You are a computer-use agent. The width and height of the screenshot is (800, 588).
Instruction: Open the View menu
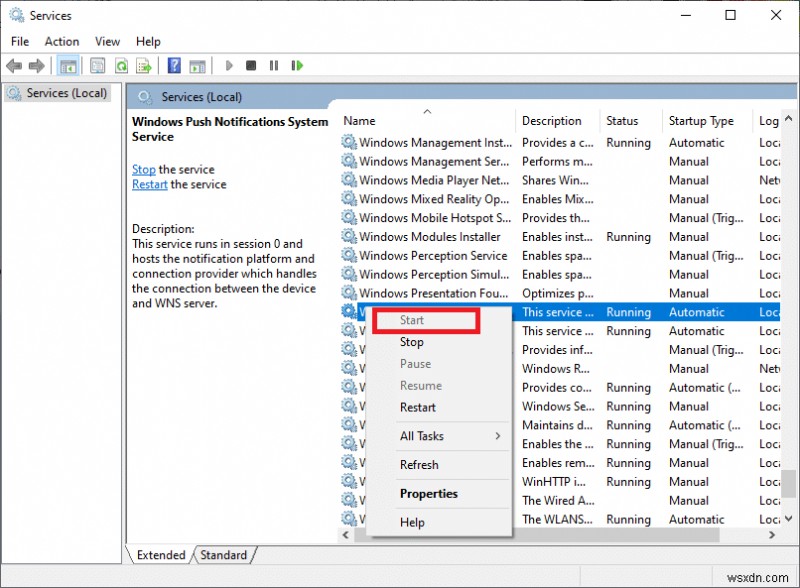[x=107, y=41]
